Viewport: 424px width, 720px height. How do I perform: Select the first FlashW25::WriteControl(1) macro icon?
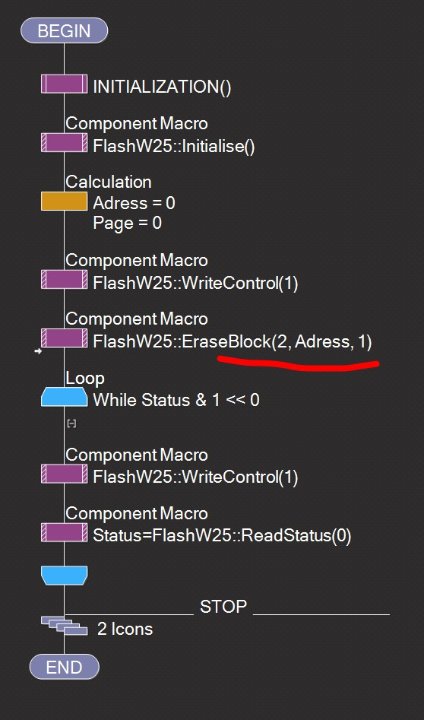coord(64,279)
